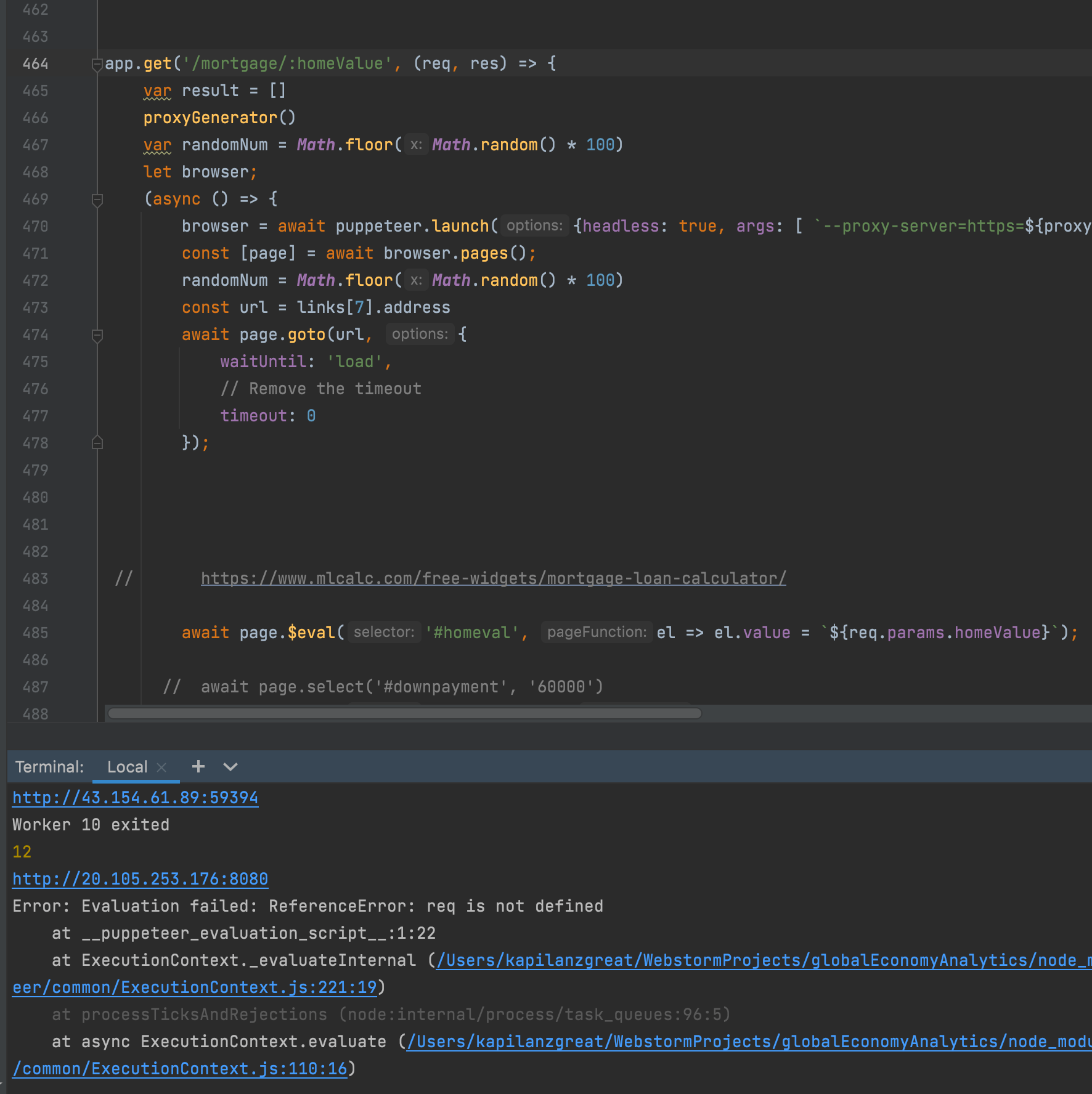Click 'headless: true' launch option
The image size is (1092, 1094).
click(650, 226)
